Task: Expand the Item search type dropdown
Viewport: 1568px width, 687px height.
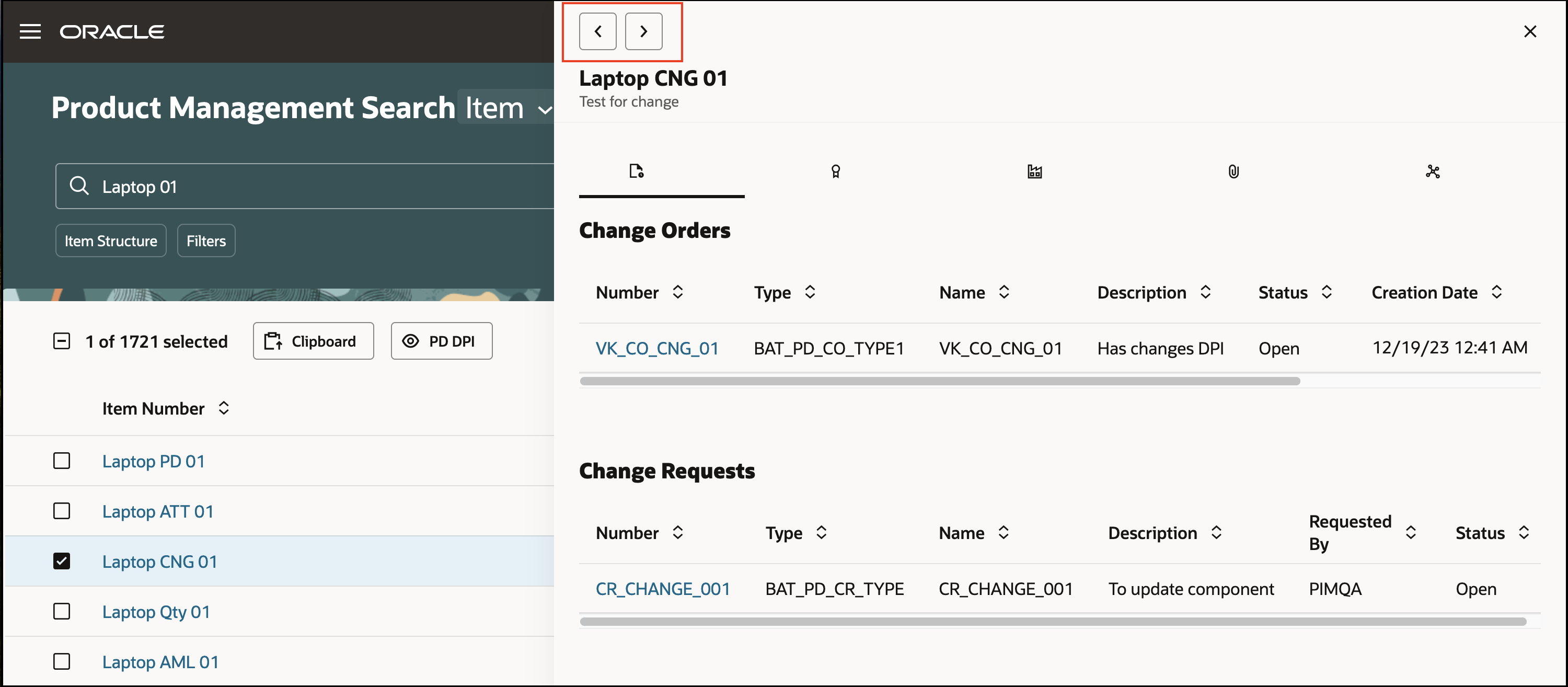Action: [x=506, y=108]
